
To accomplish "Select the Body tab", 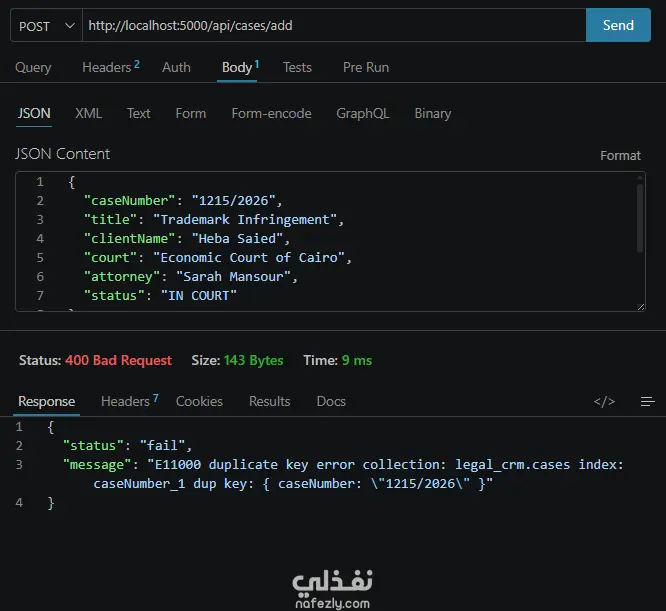I will 240,67.
